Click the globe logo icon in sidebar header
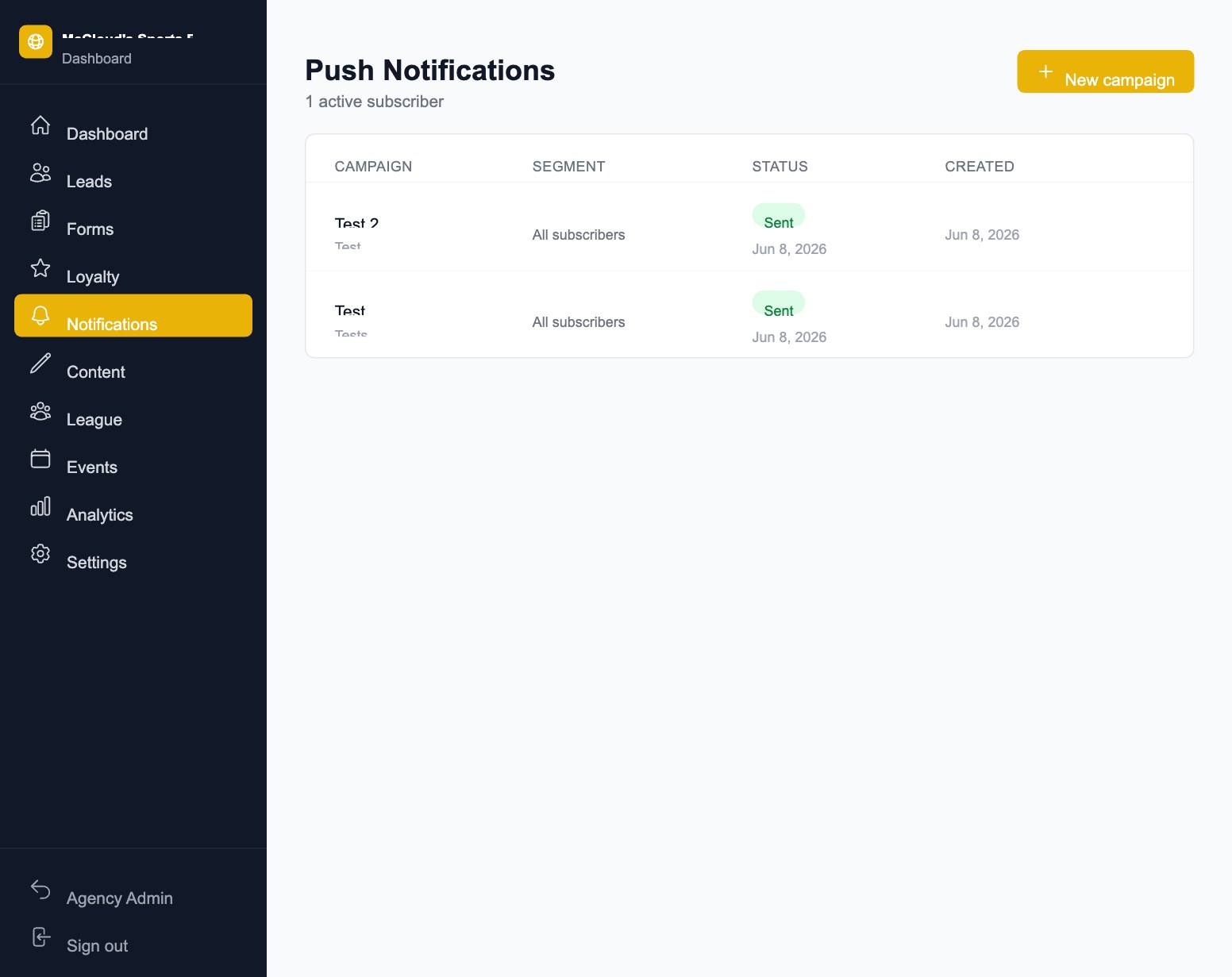This screenshot has width=1232, height=977. coord(36,41)
